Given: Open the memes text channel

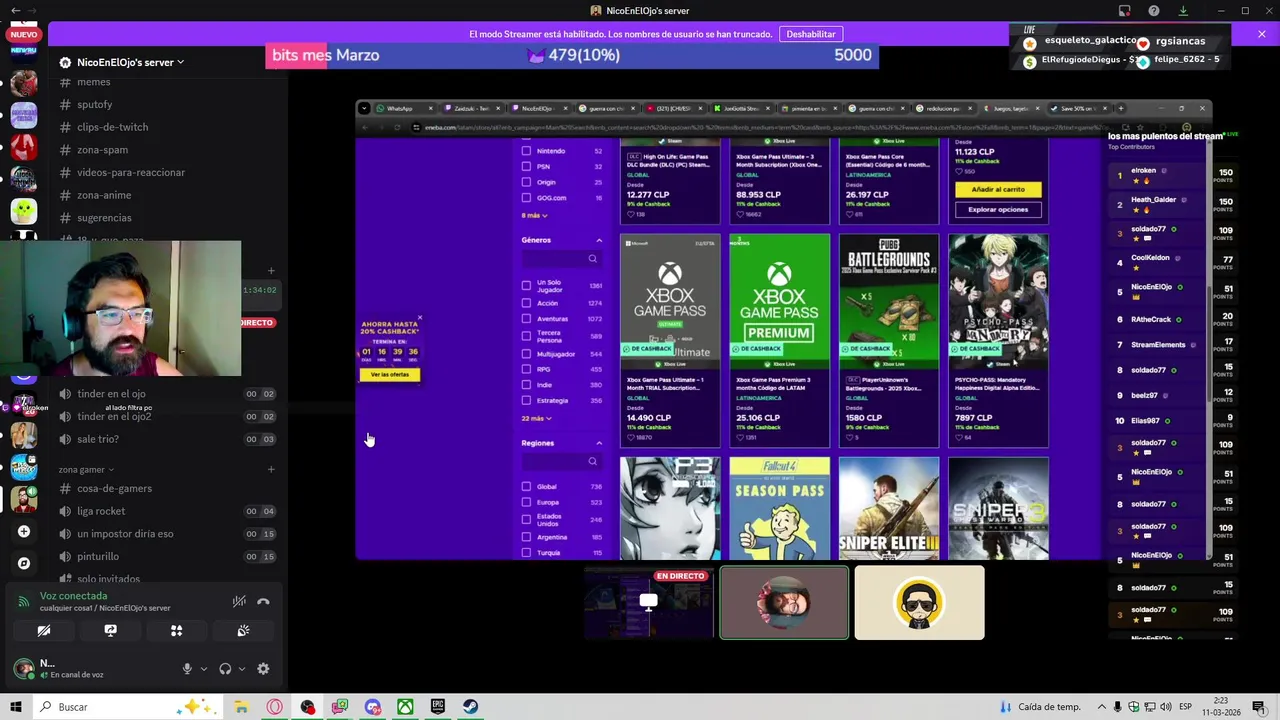Looking at the screenshot, I should (x=94, y=82).
